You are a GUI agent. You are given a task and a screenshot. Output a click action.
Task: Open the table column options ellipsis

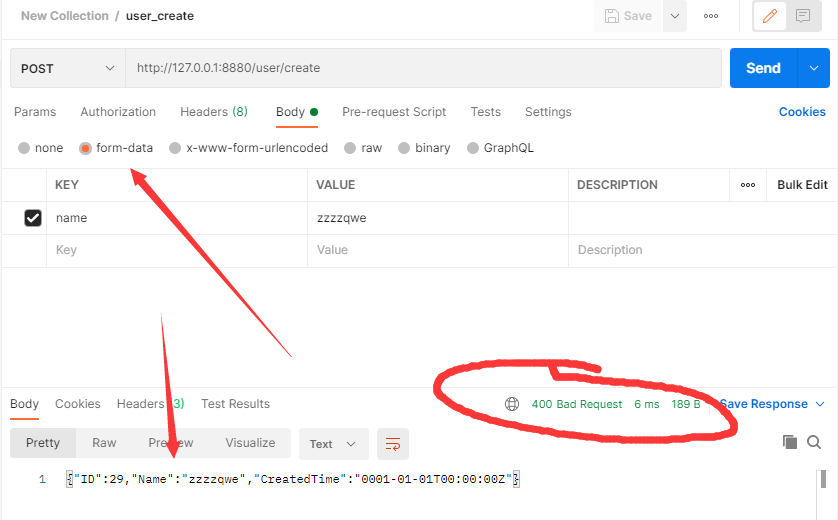748,185
